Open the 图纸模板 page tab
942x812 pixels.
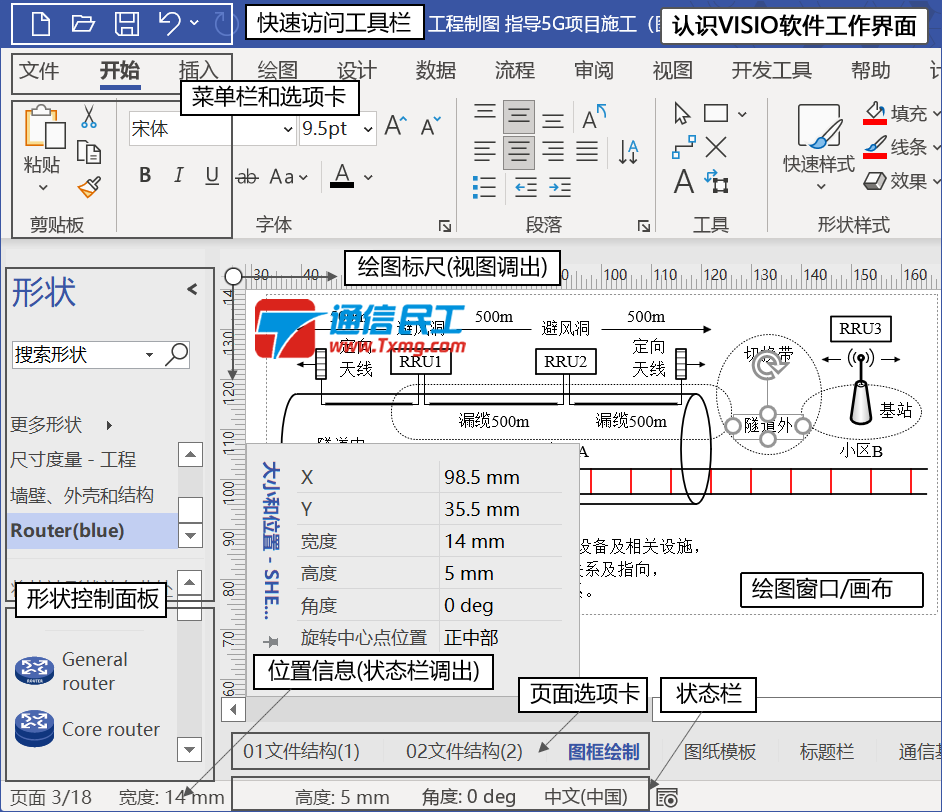click(x=720, y=751)
